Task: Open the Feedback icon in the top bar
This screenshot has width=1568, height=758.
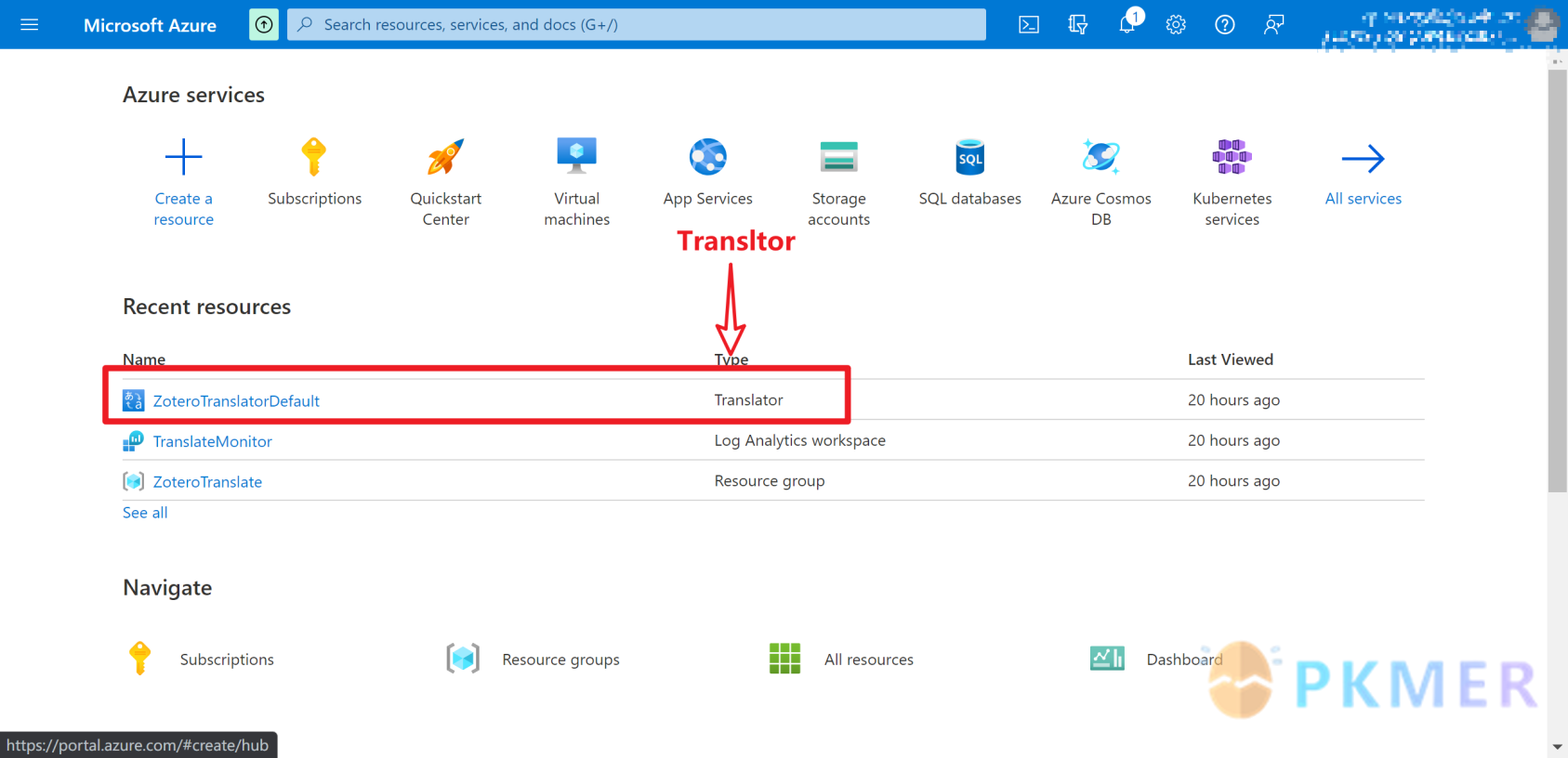Action: (1273, 25)
